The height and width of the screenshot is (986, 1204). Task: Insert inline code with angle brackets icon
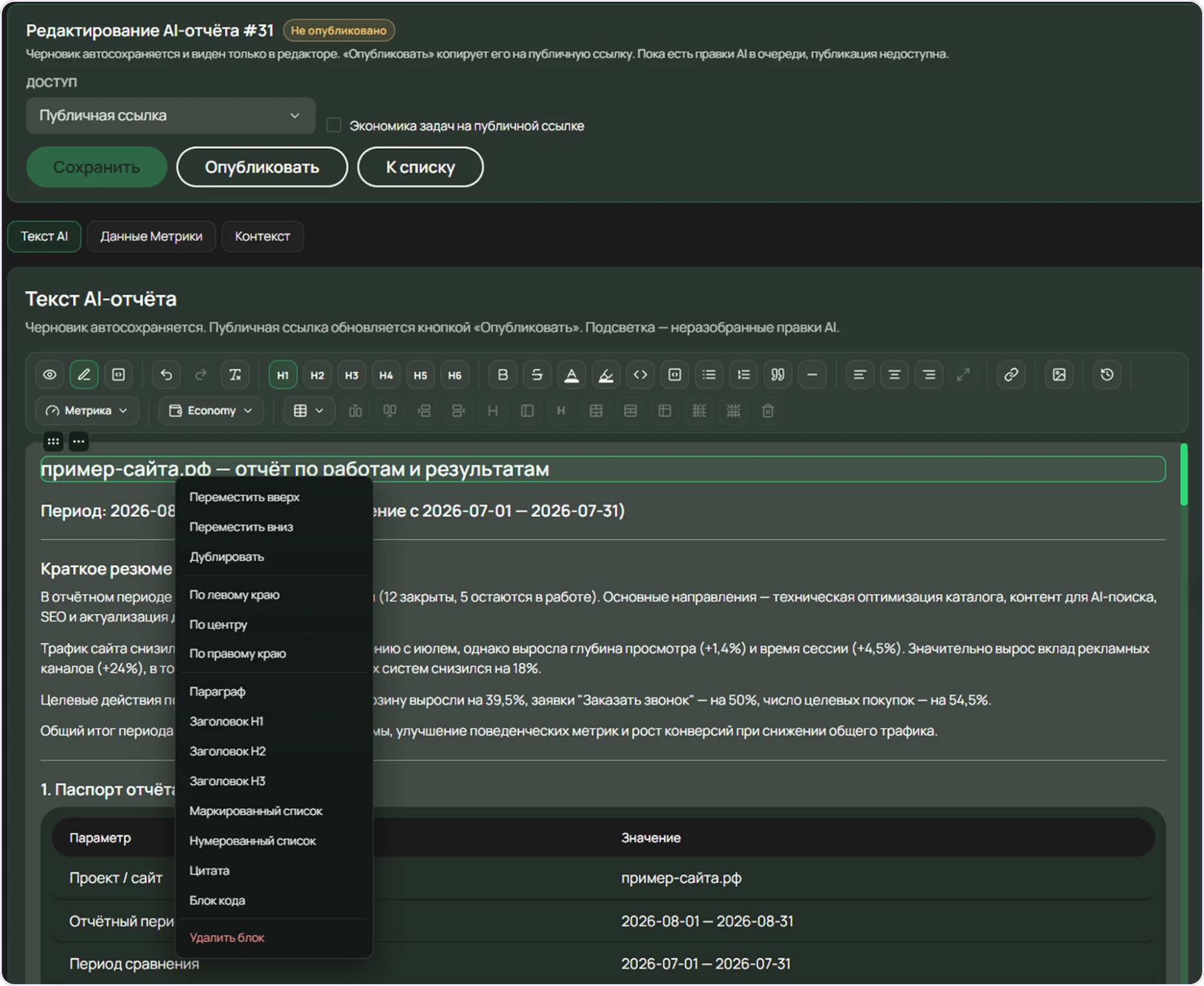[x=640, y=375]
